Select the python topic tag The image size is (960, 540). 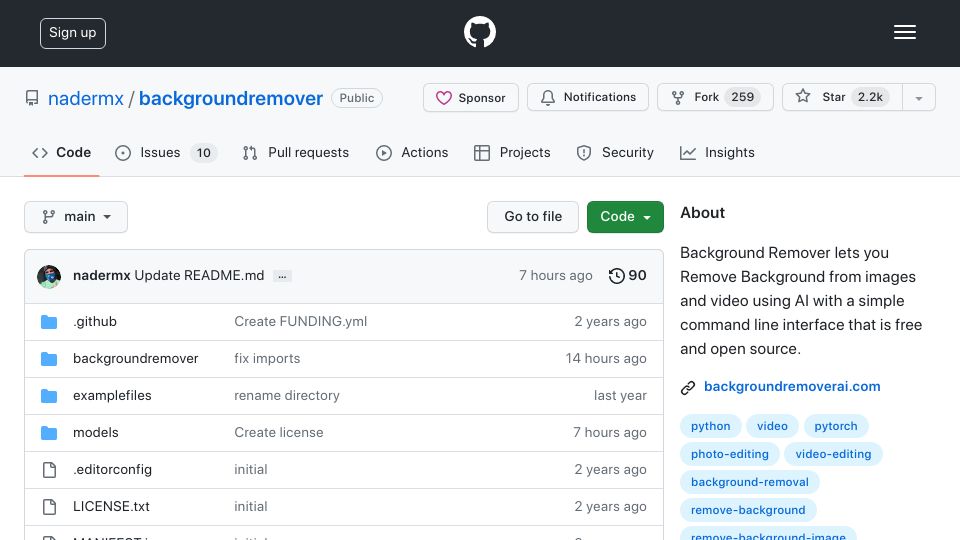[710, 426]
